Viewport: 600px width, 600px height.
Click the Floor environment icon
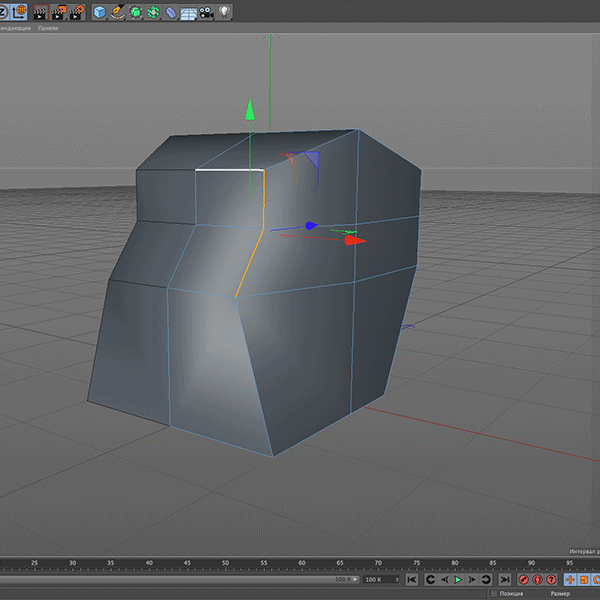[187, 12]
